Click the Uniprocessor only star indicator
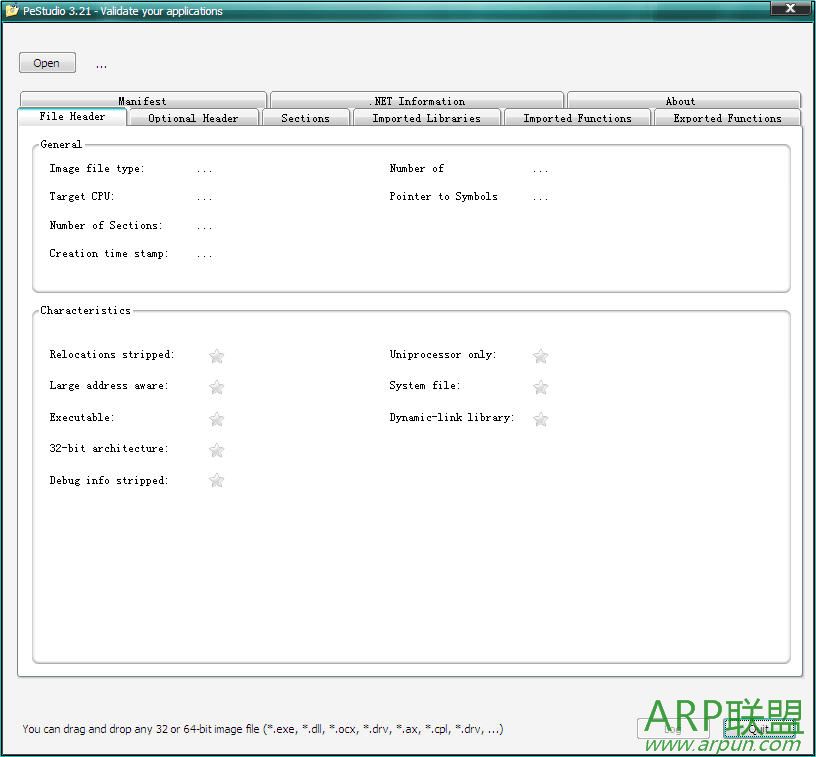816x757 pixels. click(x=540, y=356)
